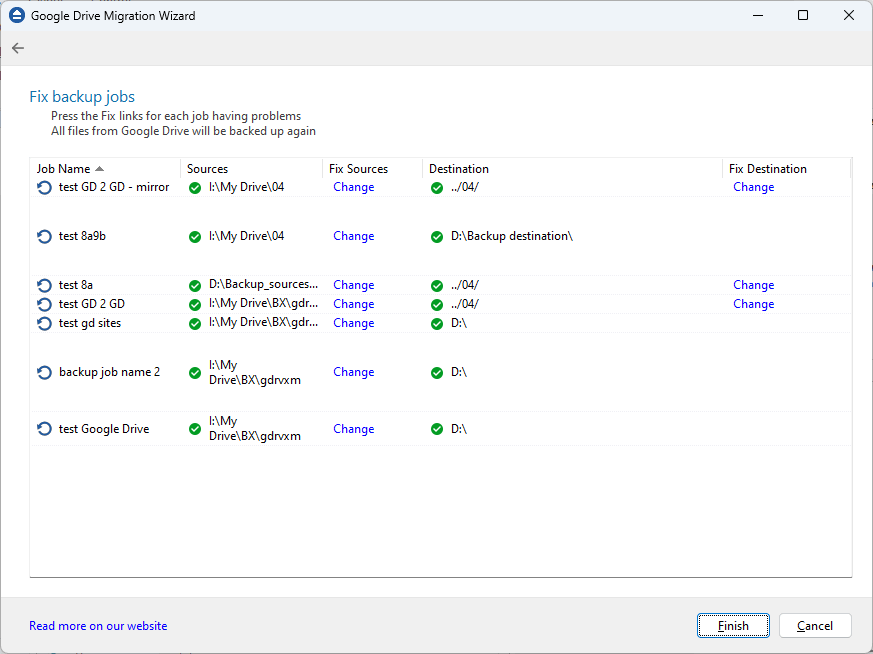Click the Sources column header

pyautogui.click(x=207, y=168)
